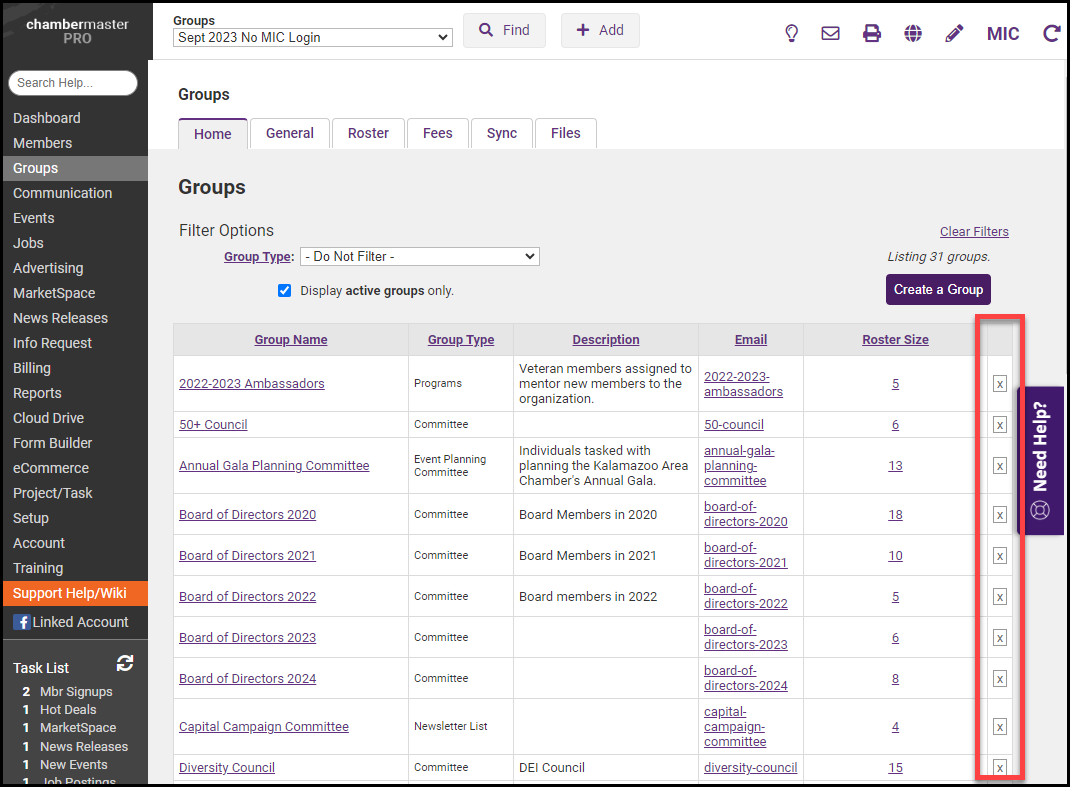This screenshot has height=787, width=1070.
Task: Click the Clear Filters link
Action: pos(974,232)
